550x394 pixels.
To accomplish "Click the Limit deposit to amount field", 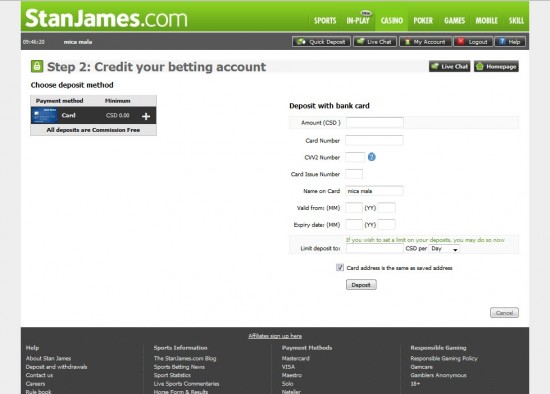I will (375, 248).
